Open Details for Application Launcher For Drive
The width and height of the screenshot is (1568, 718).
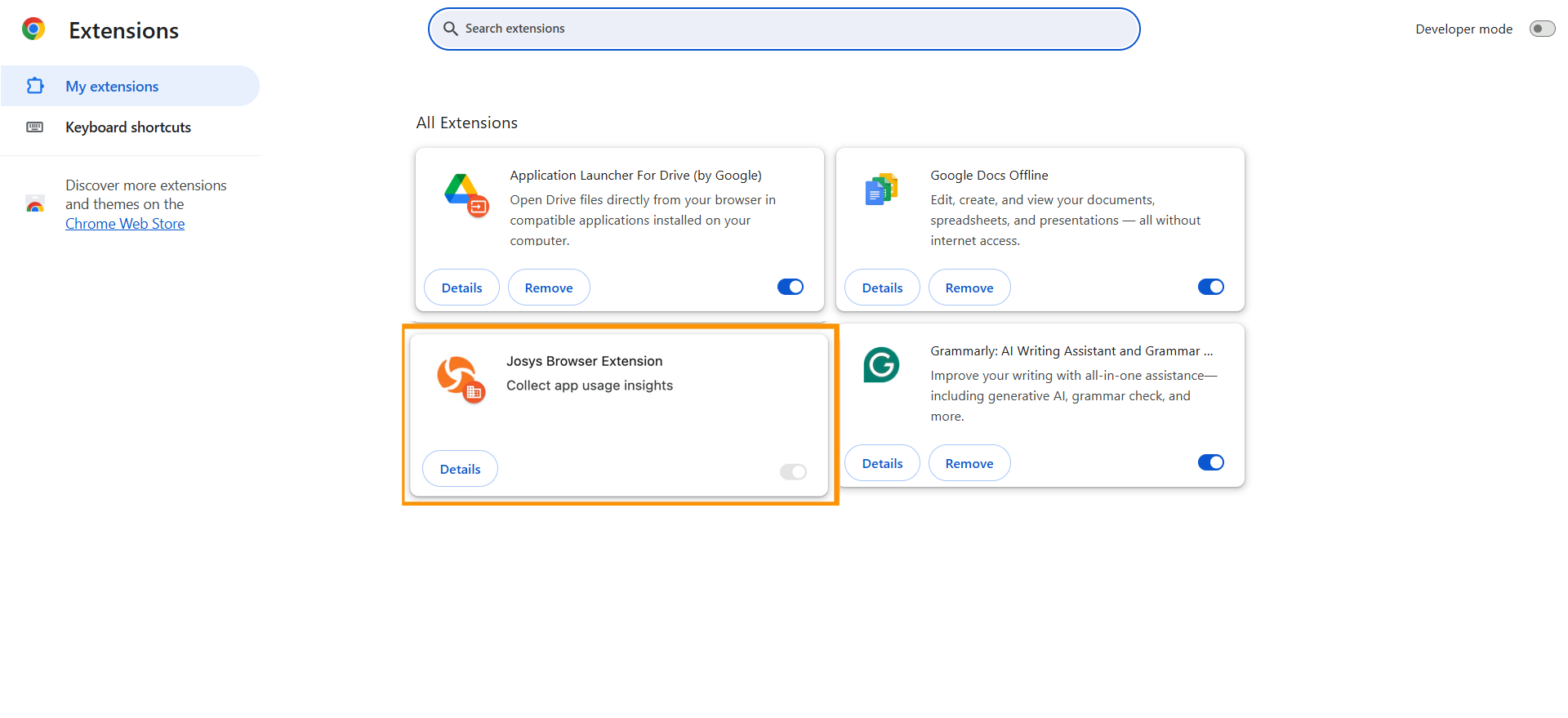(x=461, y=288)
